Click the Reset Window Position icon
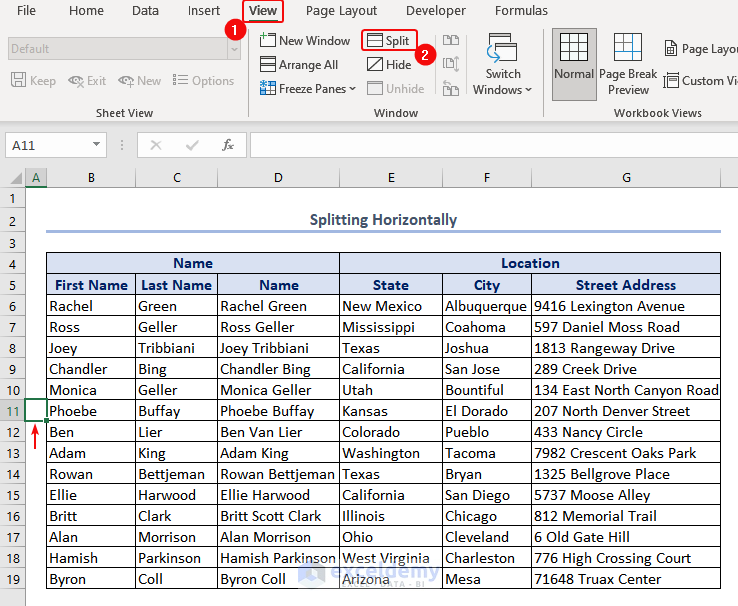This screenshot has height=606, width=738. tap(451, 88)
